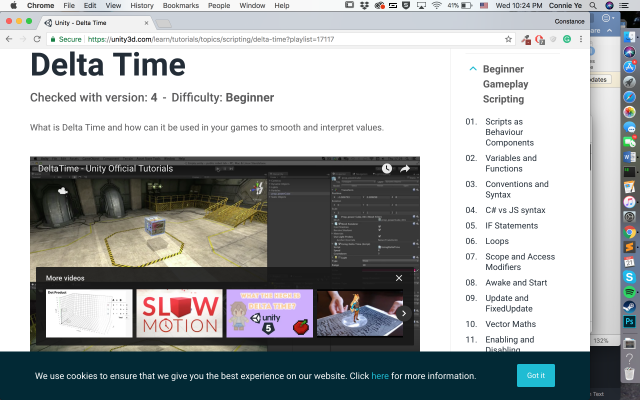Open Safari from the dock
This screenshot has height=400, width=640.
coord(629,97)
